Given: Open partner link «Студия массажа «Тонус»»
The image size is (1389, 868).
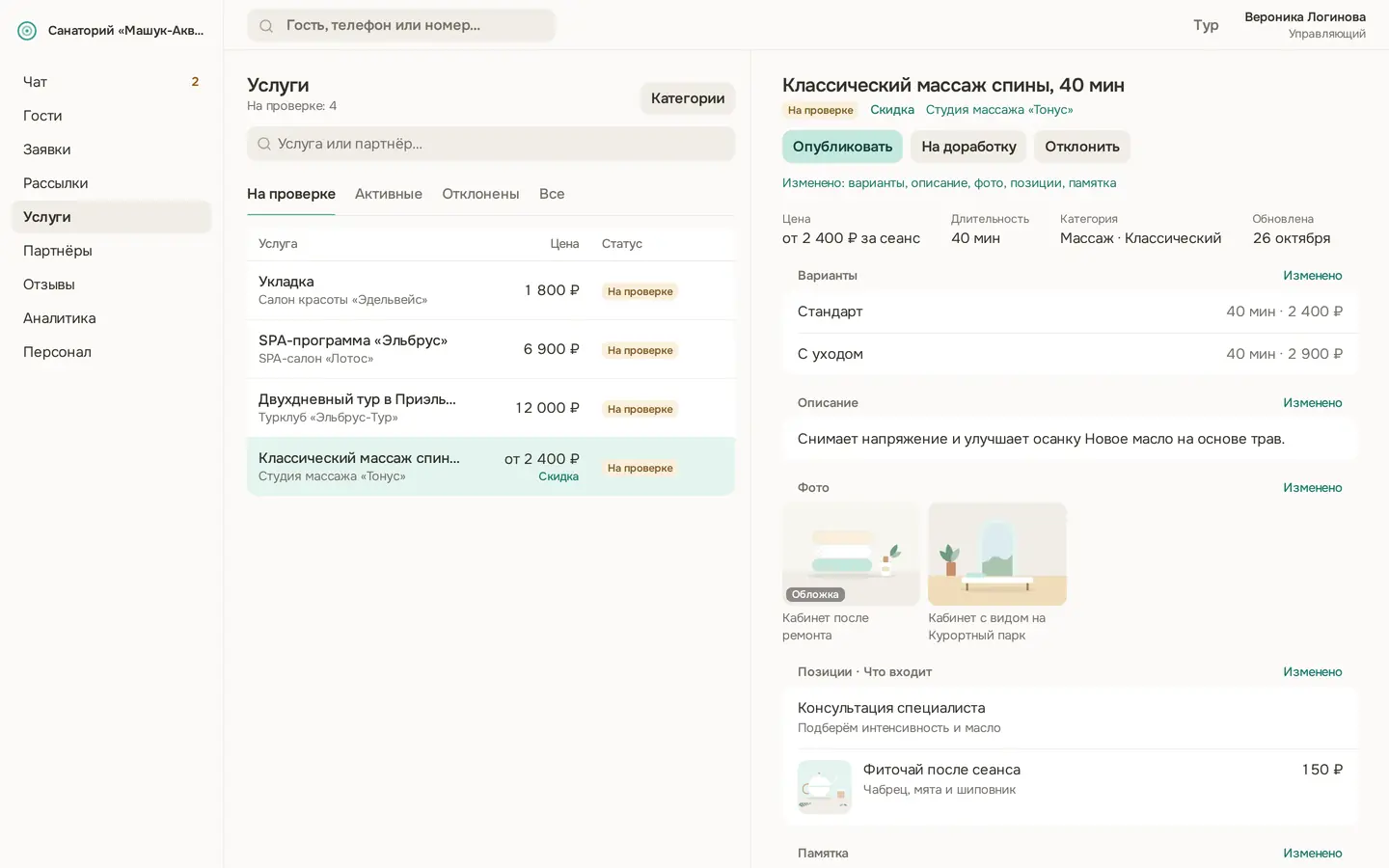Looking at the screenshot, I should (x=999, y=110).
